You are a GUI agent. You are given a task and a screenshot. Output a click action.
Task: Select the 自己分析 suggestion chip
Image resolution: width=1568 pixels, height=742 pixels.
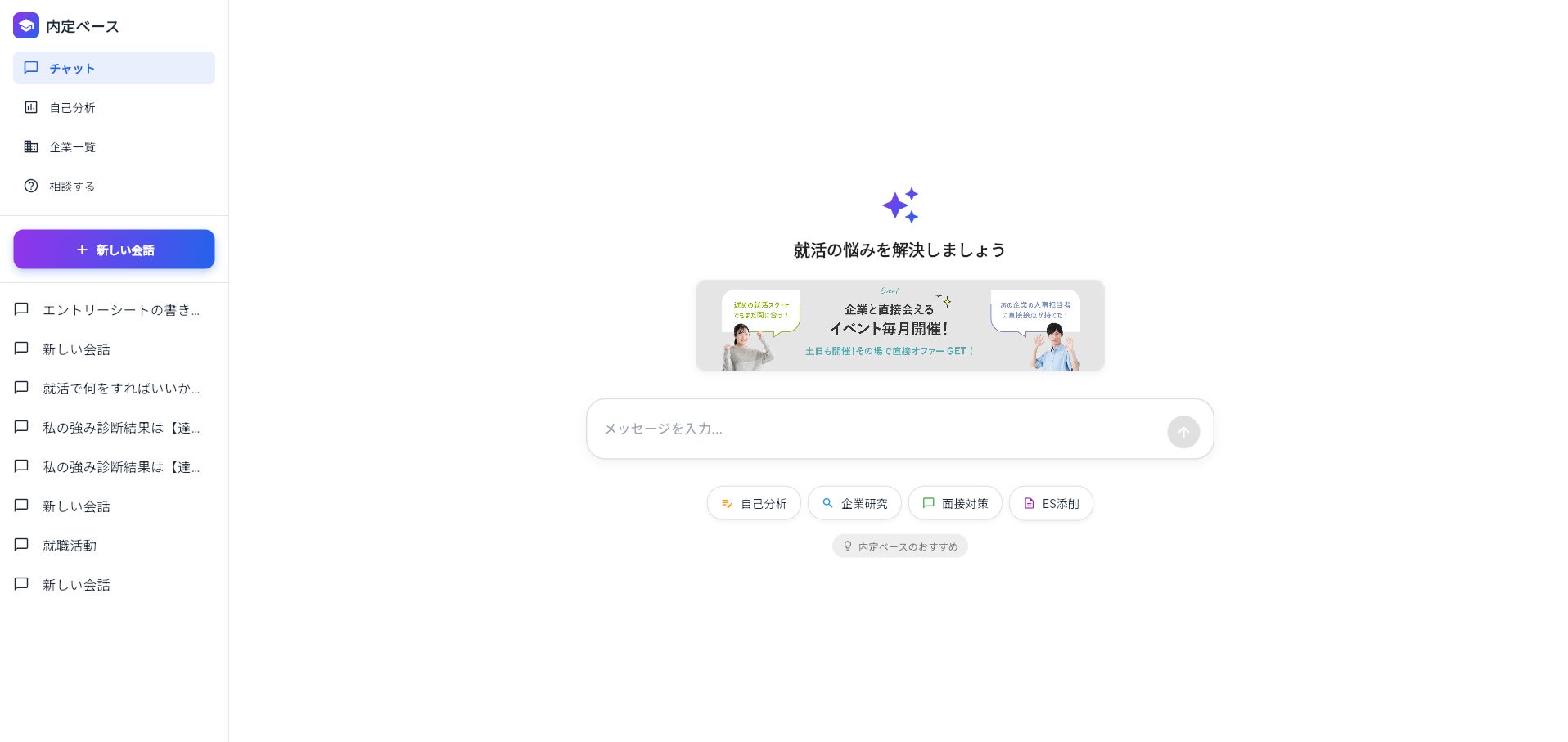pyautogui.click(x=754, y=503)
